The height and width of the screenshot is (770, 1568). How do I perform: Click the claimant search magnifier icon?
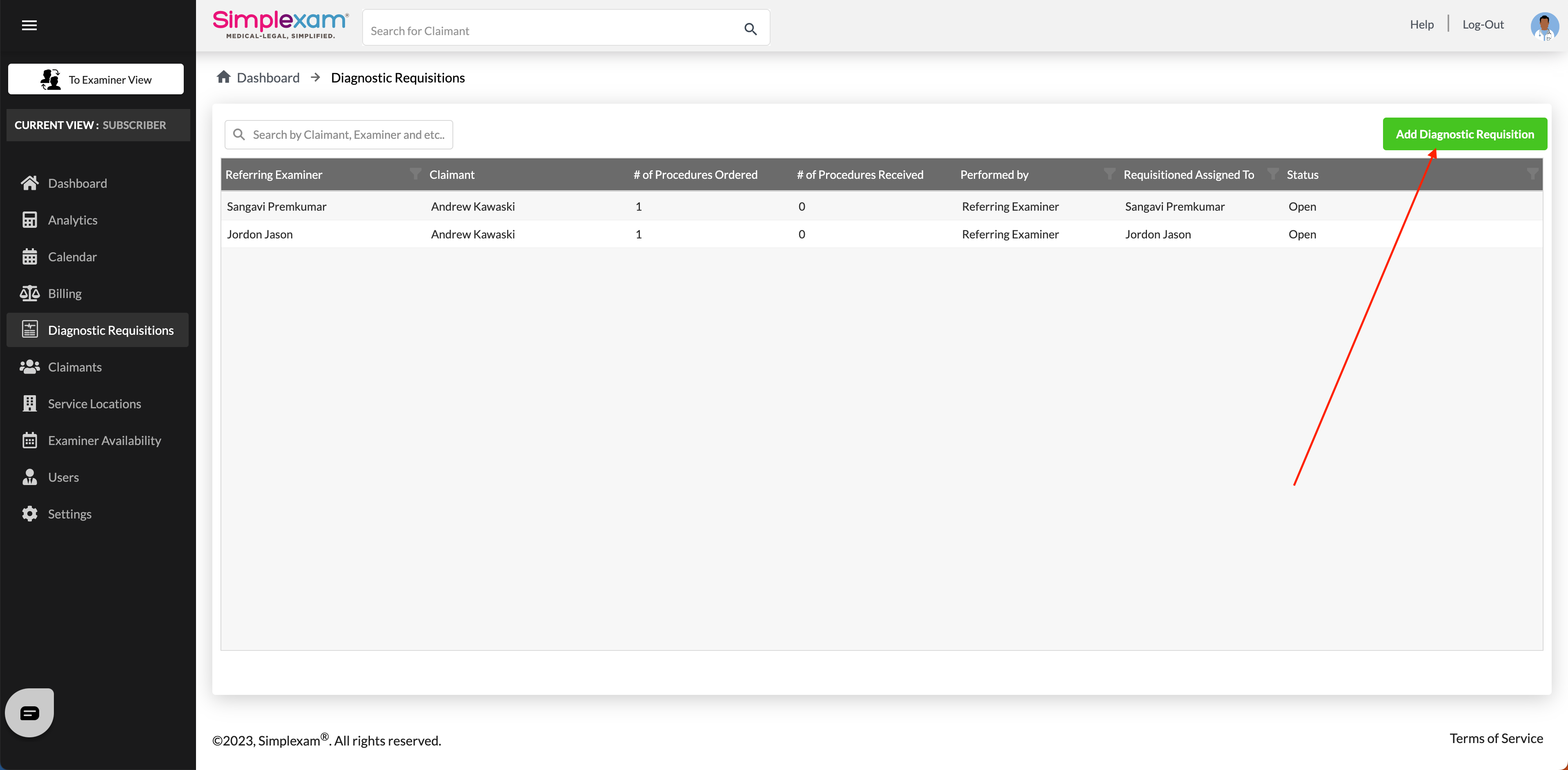750,29
